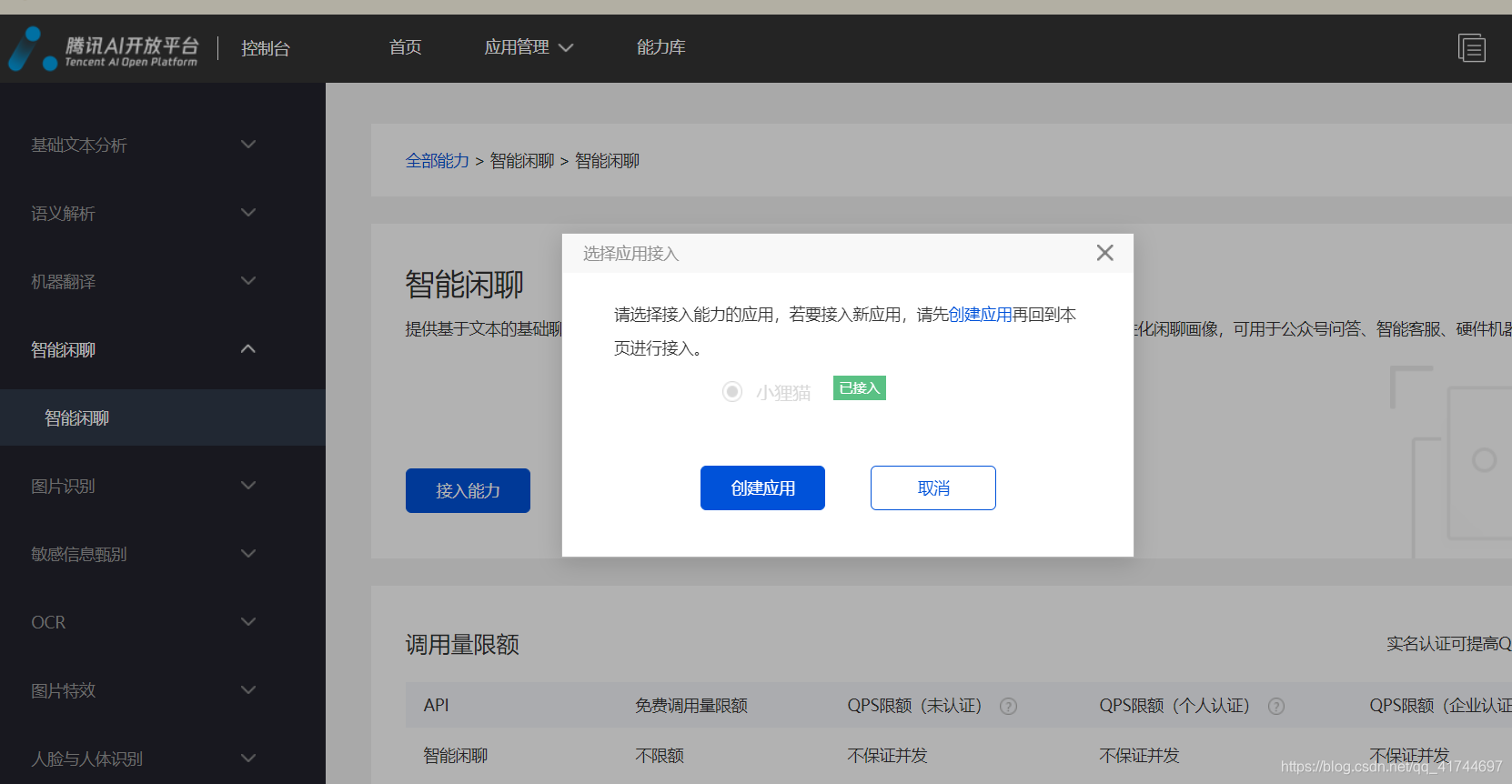1512x784 pixels.
Task: Click the middle 智能闲聊 breadcrumb item
Action: (522, 161)
